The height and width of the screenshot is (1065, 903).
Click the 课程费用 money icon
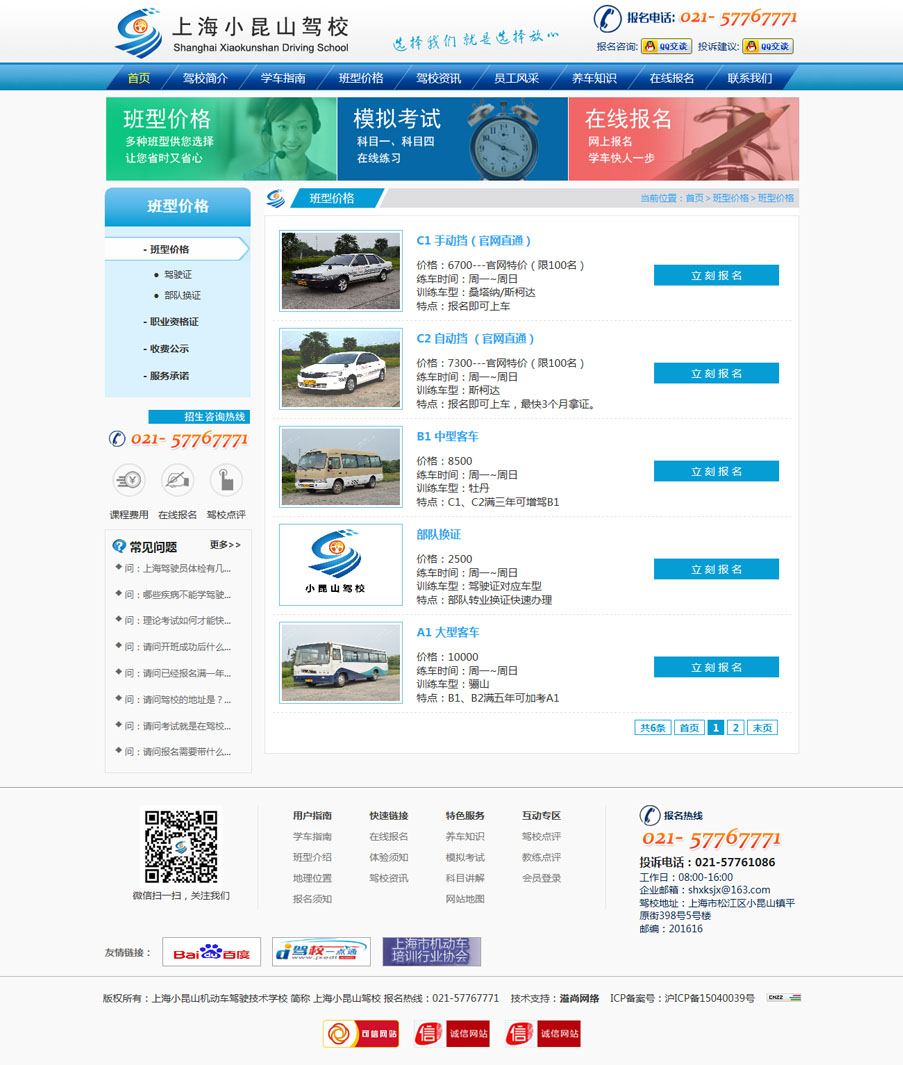[128, 480]
